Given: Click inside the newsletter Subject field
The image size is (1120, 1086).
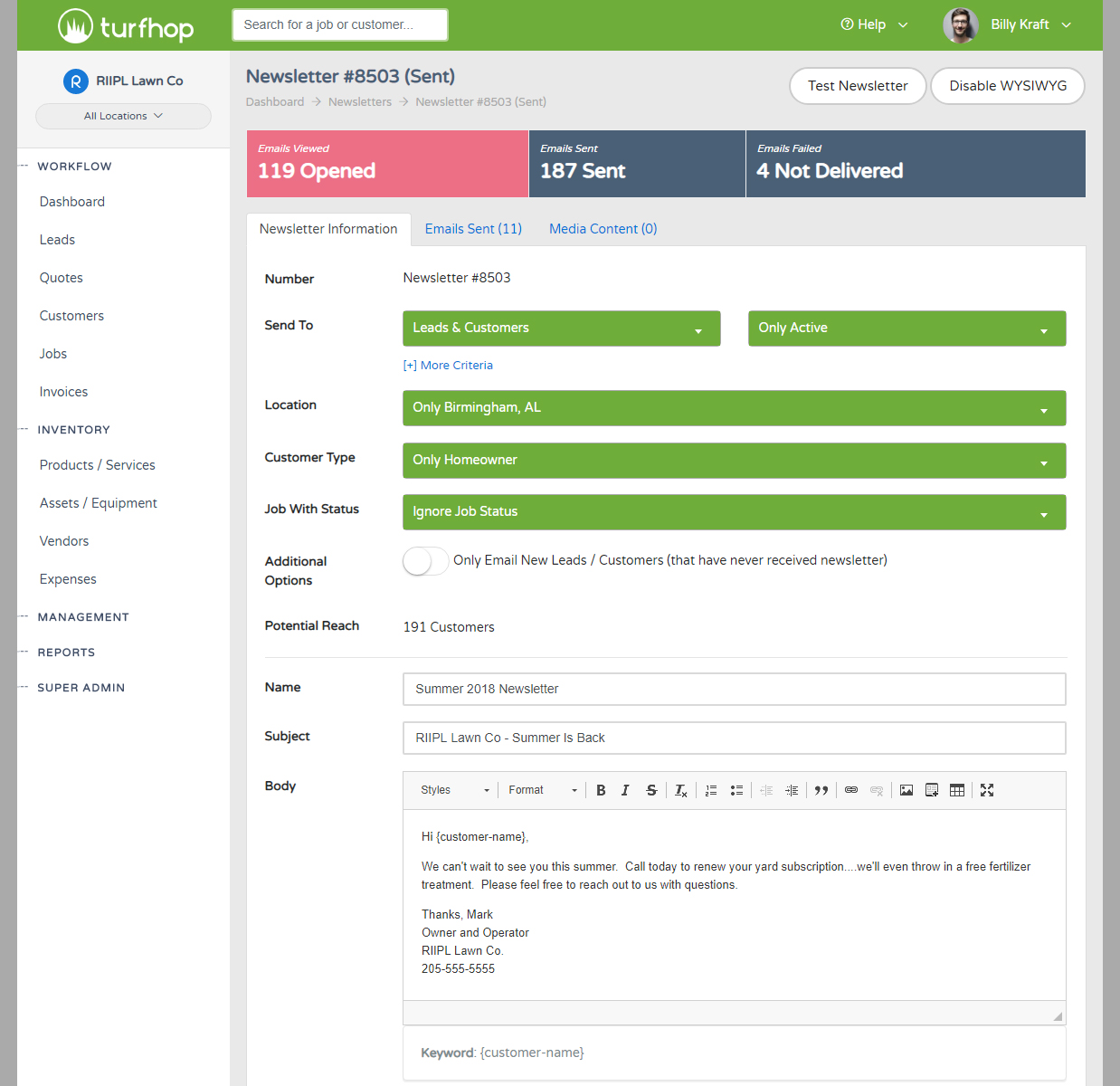Looking at the screenshot, I should tap(734, 738).
